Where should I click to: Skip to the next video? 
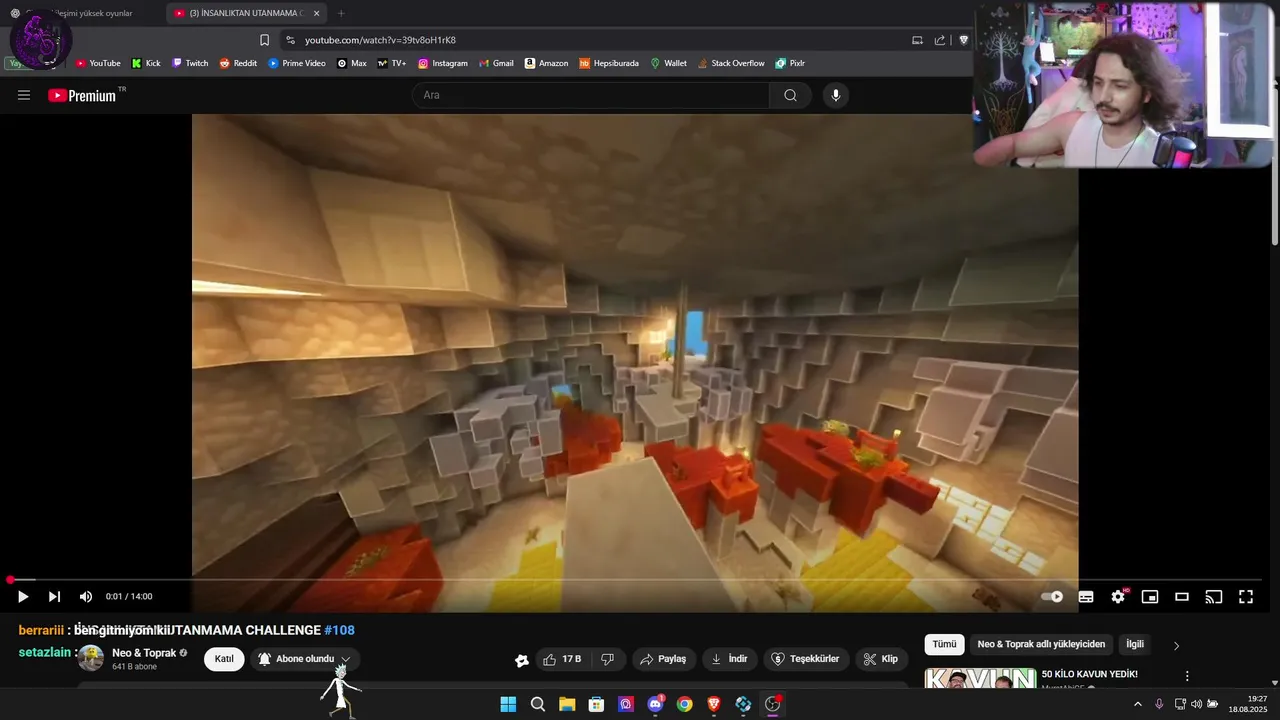(x=54, y=597)
